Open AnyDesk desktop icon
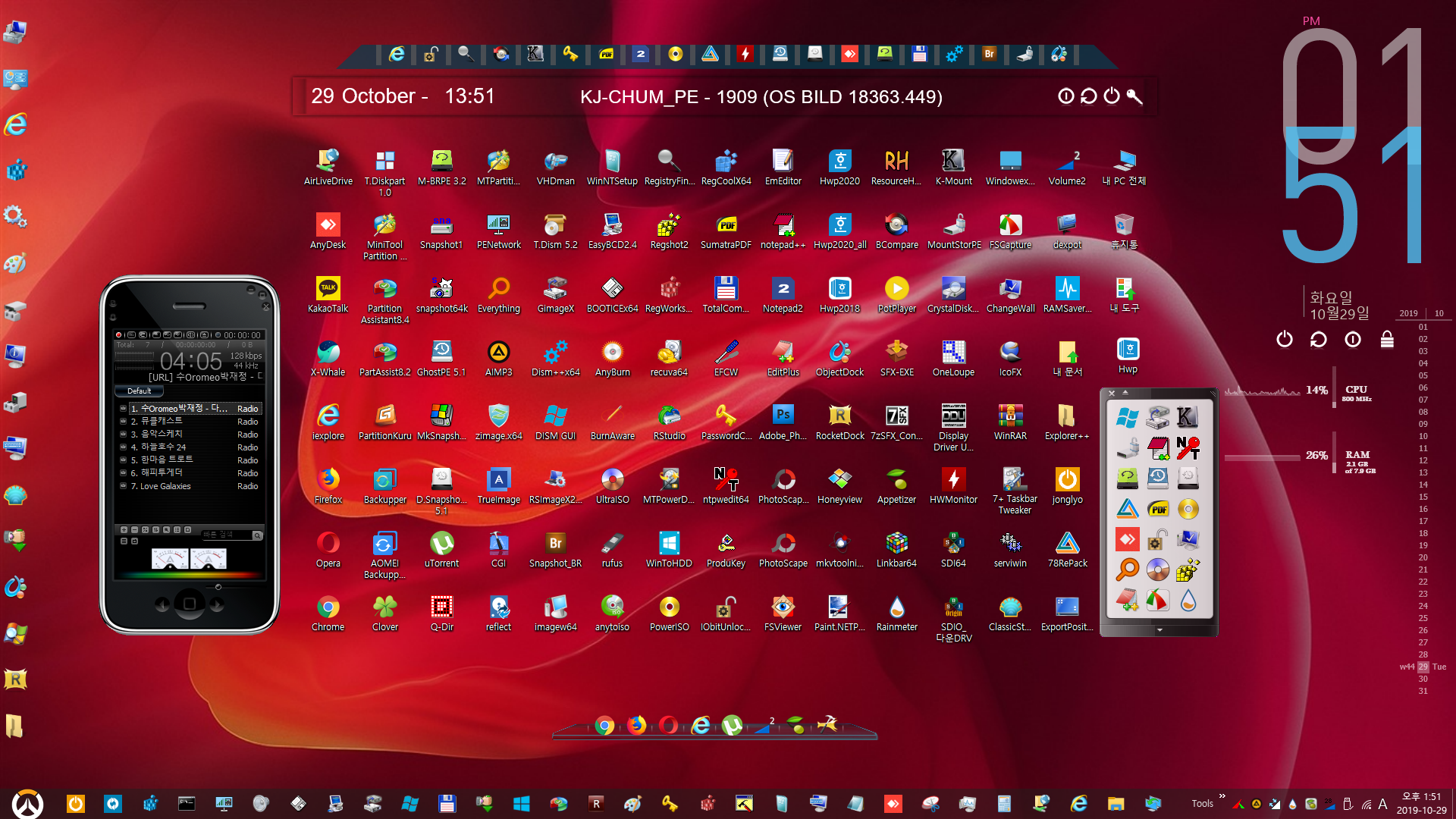The height and width of the screenshot is (819, 1456). pyautogui.click(x=328, y=231)
